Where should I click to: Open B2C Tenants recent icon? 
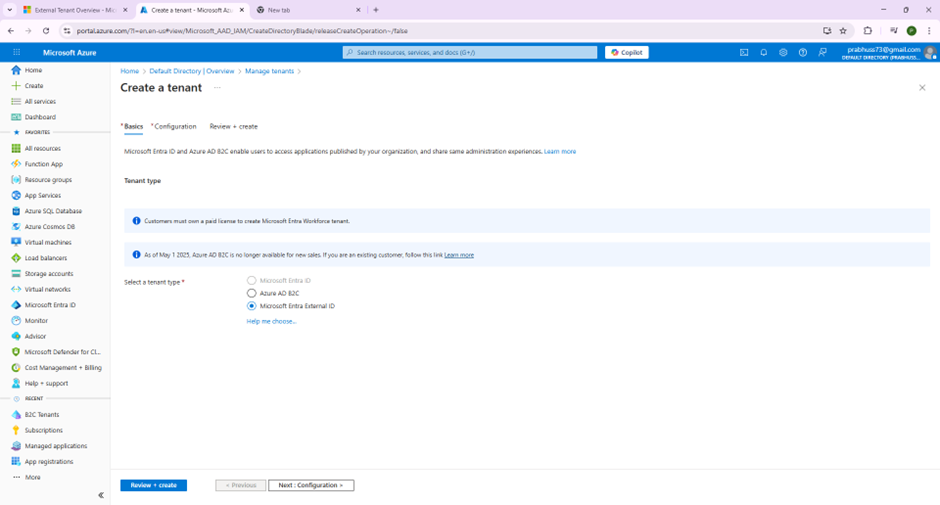click(x=16, y=414)
